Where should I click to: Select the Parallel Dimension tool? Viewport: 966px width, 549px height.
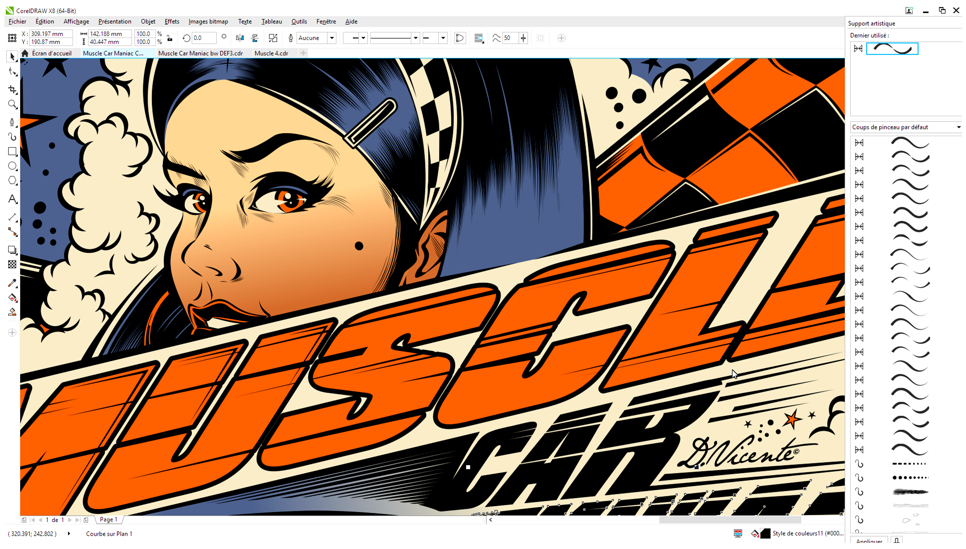[x=12, y=217]
